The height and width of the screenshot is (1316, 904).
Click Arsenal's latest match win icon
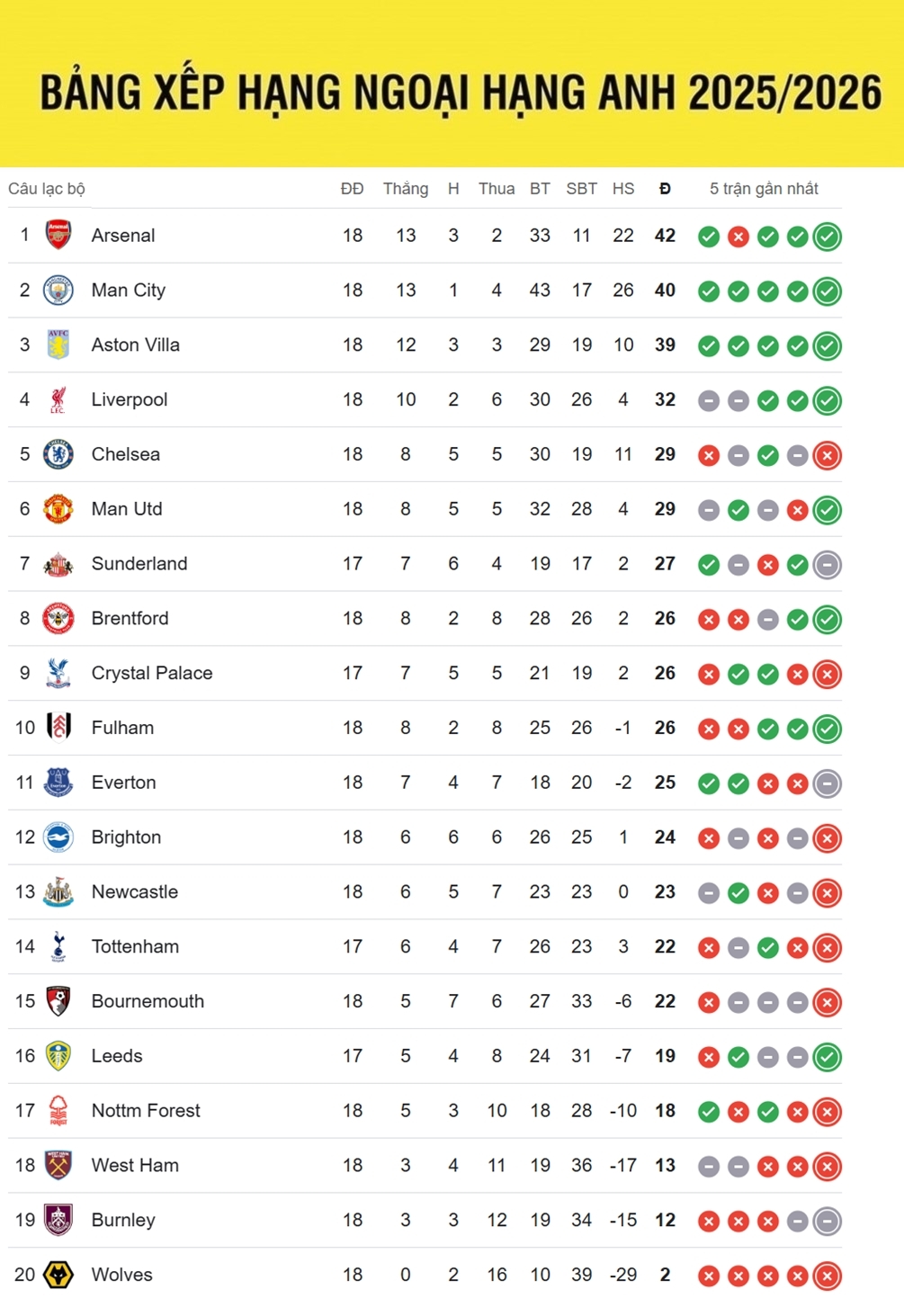827,237
